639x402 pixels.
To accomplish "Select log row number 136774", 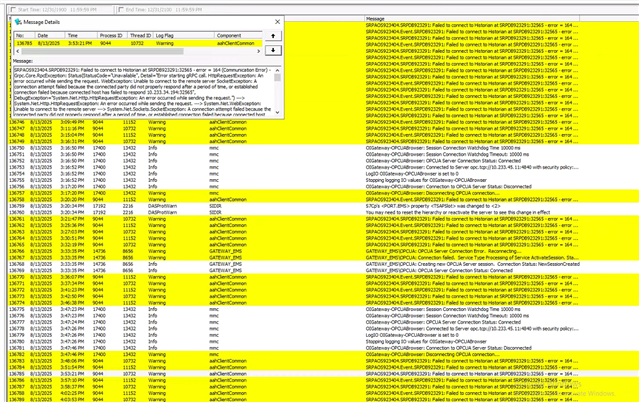I will coord(323,303).
